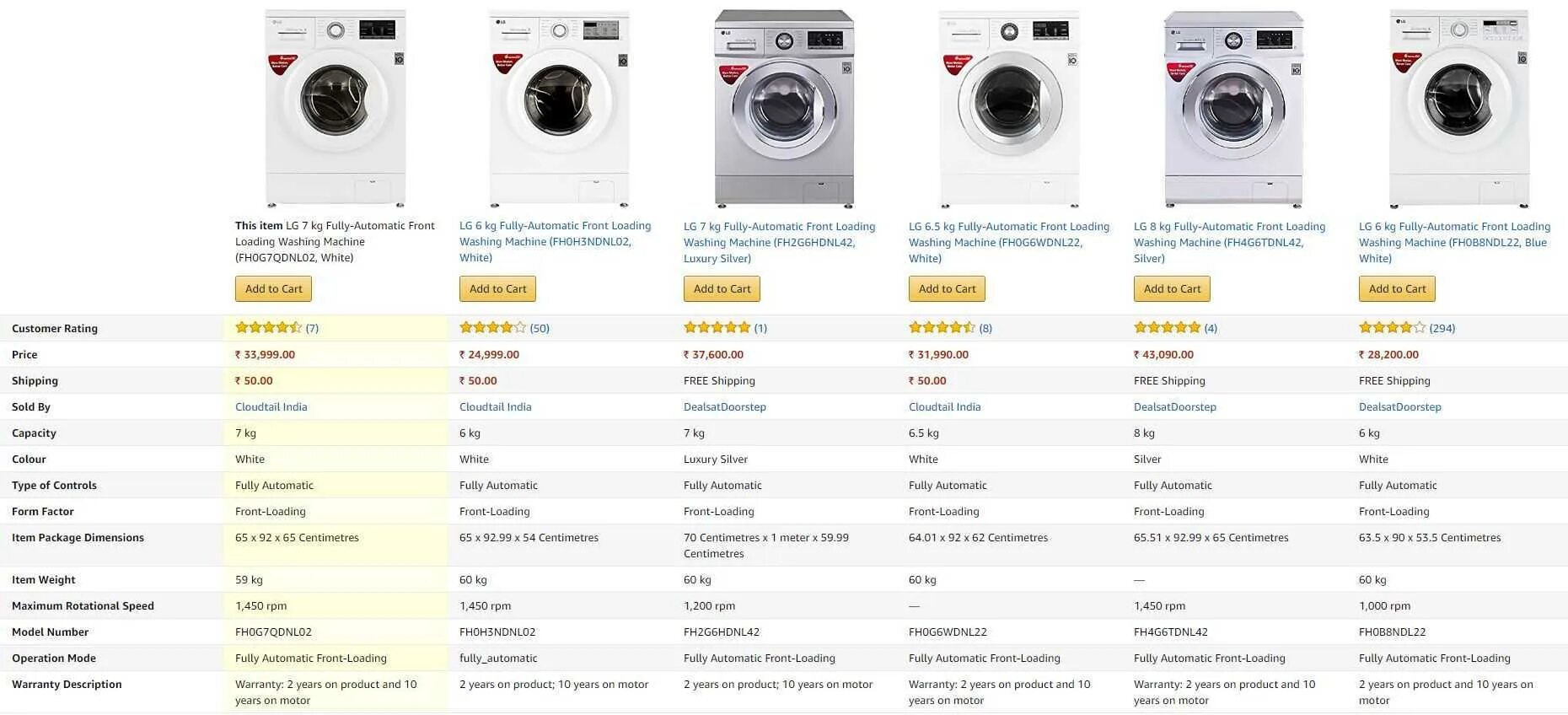Screen dimensions: 1568x715
Task: Open the DealsatDoorstep seller link for the 8 kg washer
Action: pyautogui.click(x=1174, y=407)
